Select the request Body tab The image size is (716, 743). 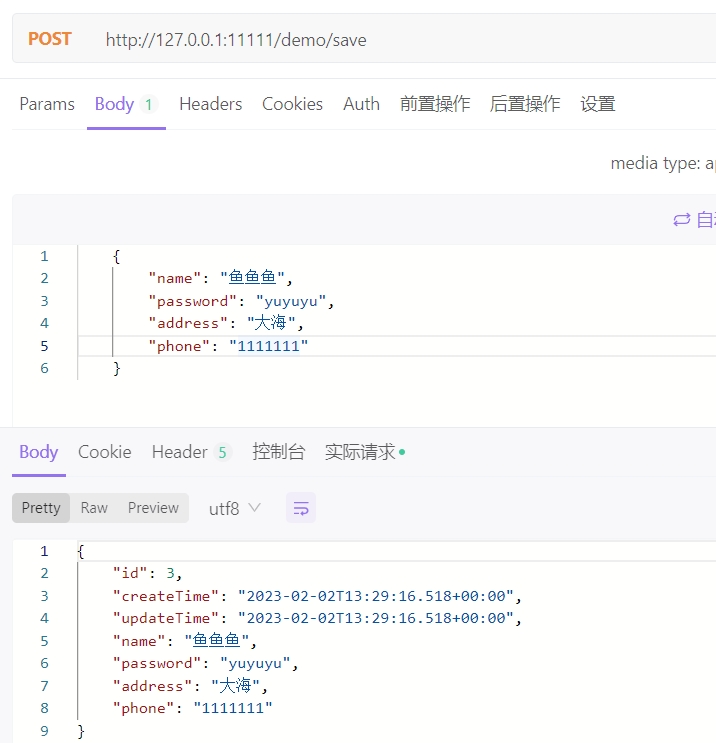[x=126, y=104]
